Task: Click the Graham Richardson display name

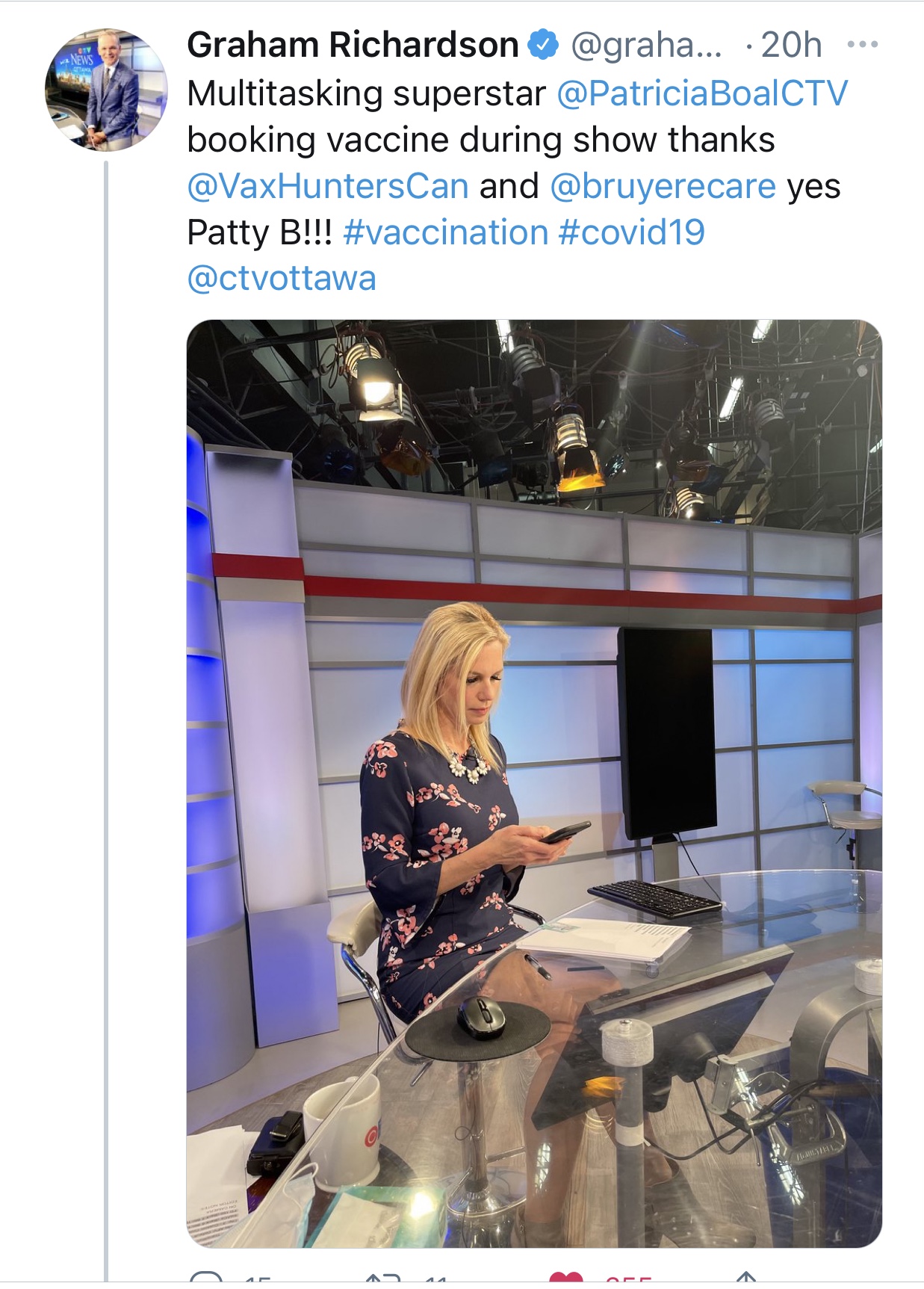Action: 353,45
